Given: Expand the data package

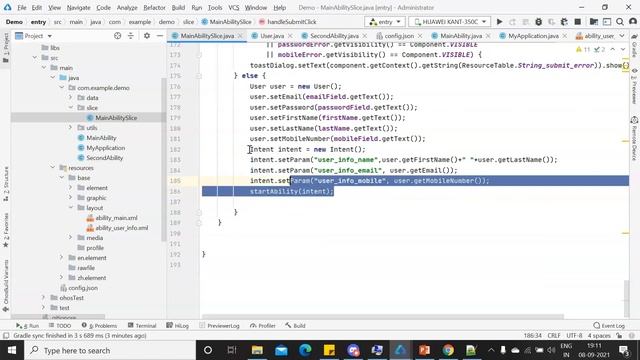Looking at the screenshot, I should tap(71, 98).
